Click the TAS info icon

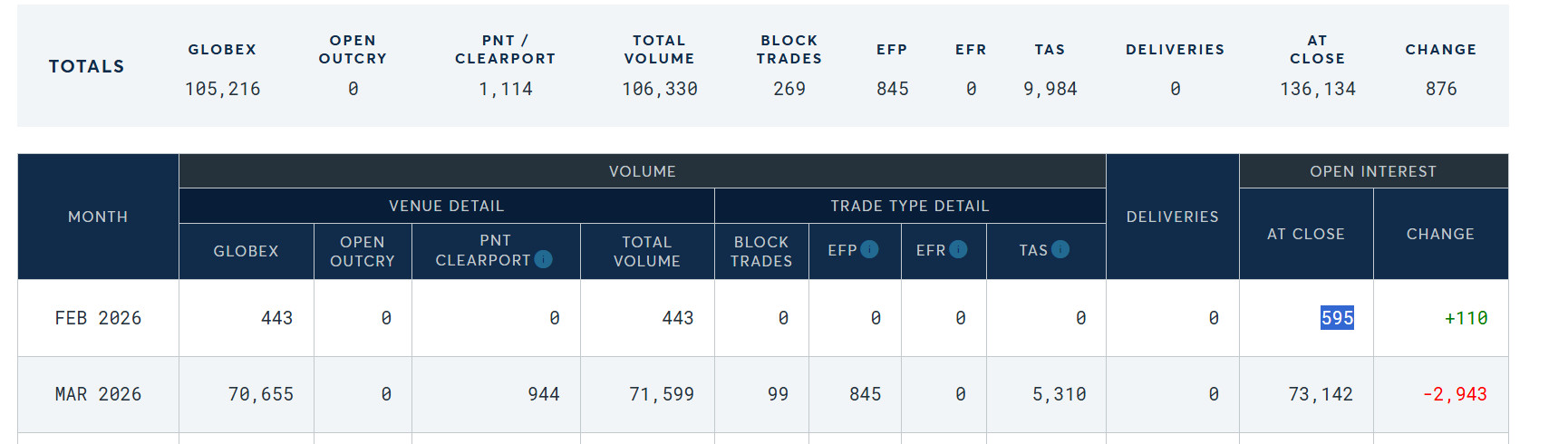[1060, 249]
